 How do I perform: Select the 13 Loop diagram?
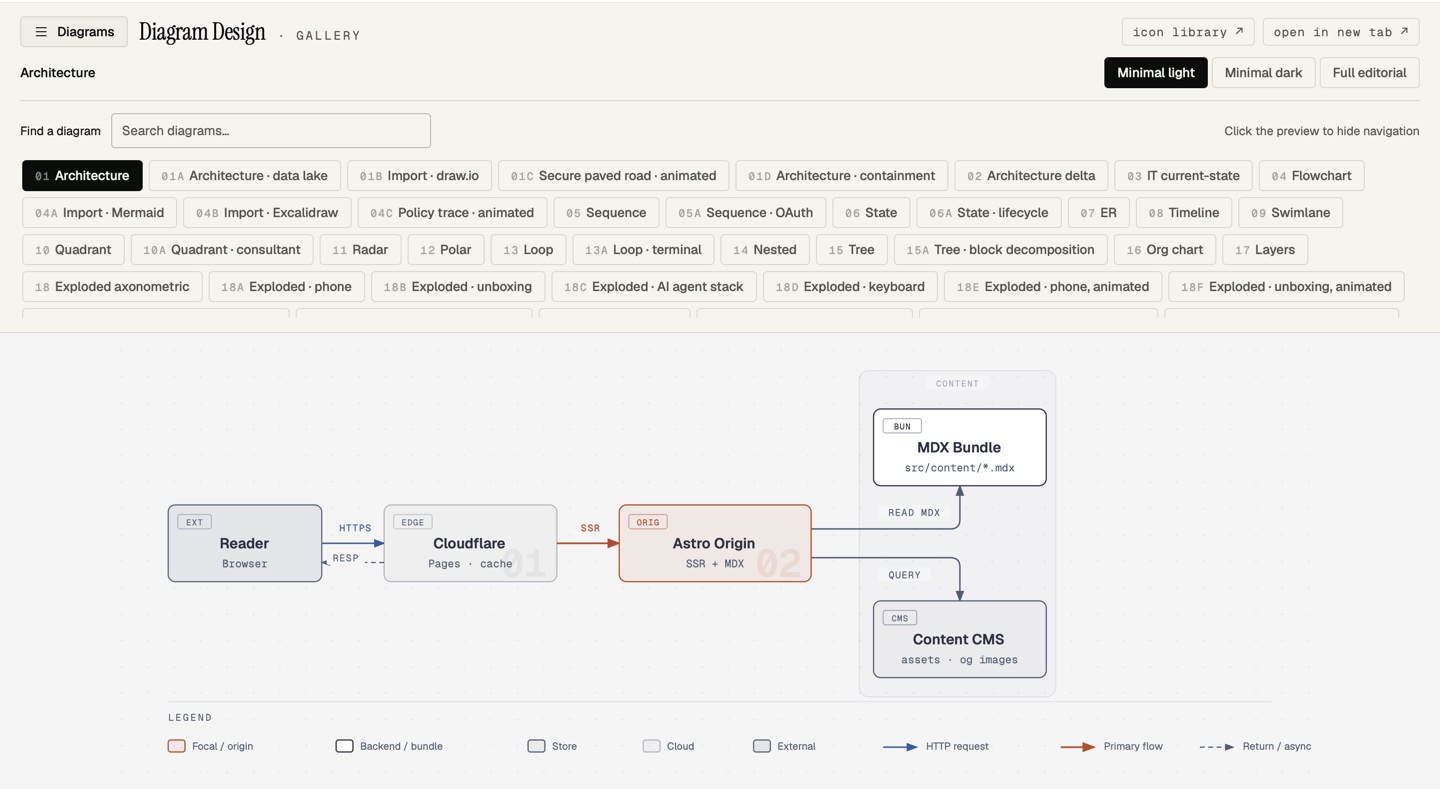pos(529,250)
